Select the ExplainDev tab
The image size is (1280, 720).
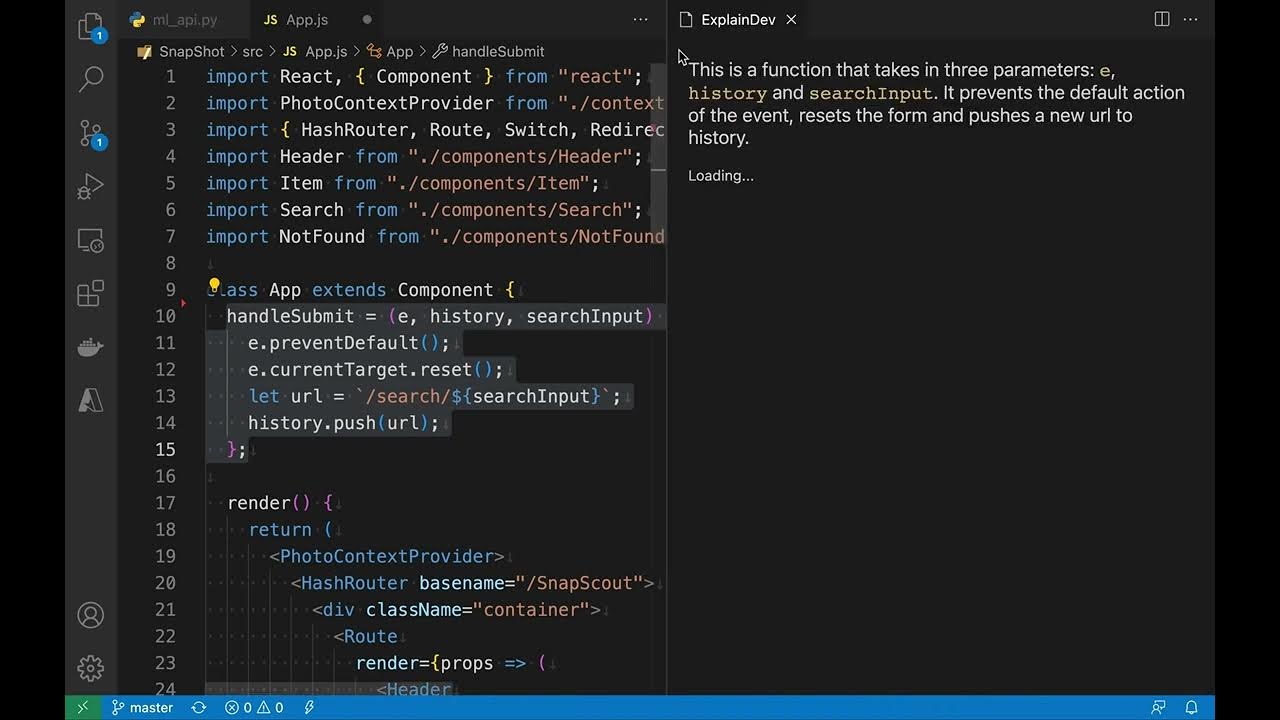coord(738,19)
